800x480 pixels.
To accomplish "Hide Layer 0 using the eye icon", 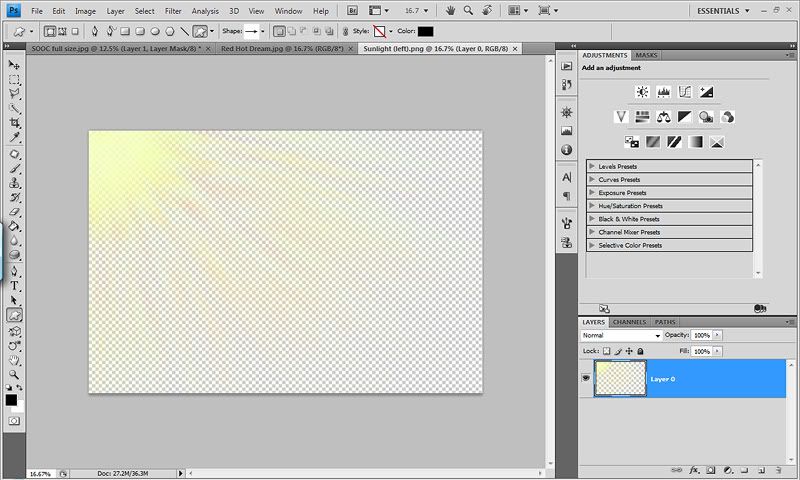I will coord(585,379).
